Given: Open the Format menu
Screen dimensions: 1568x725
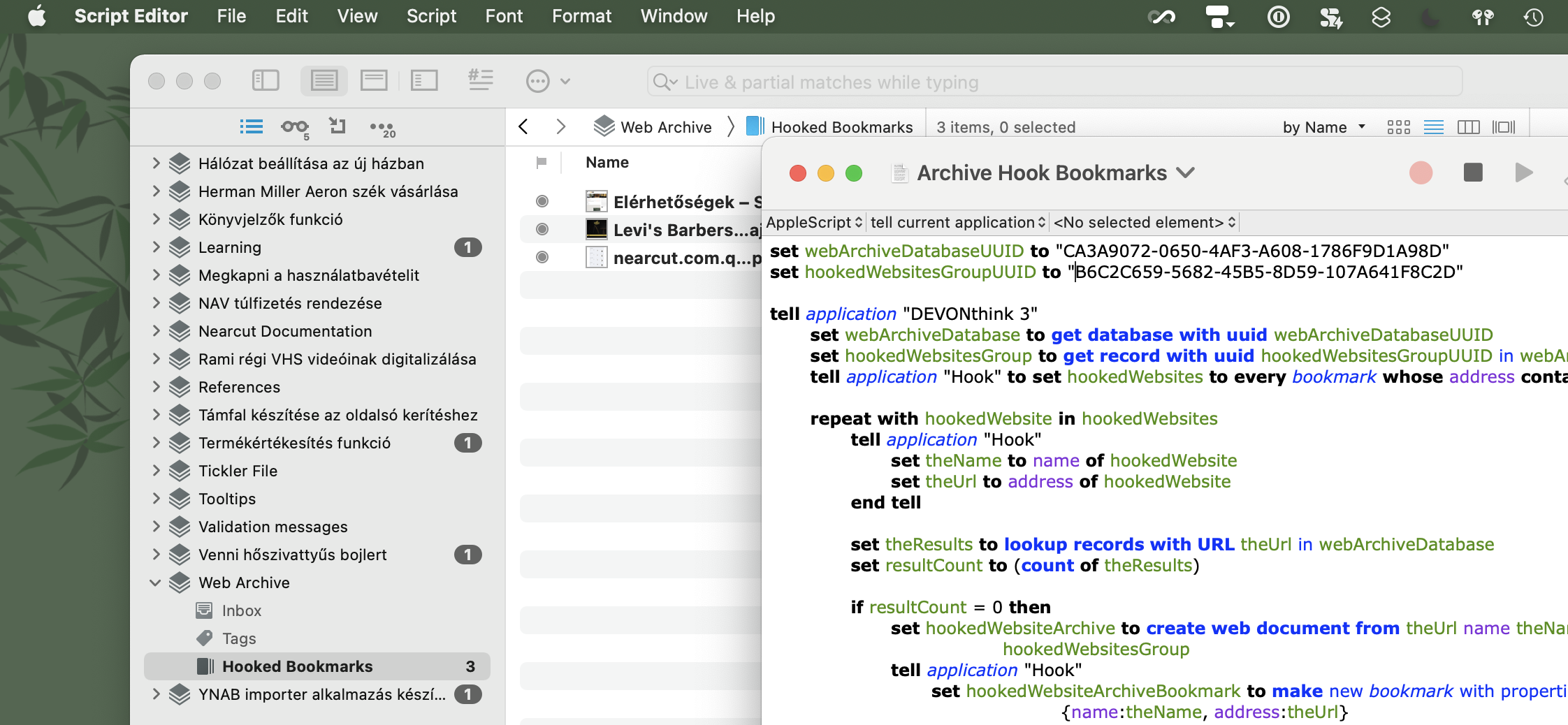Looking at the screenshot, I should (581, 16).
